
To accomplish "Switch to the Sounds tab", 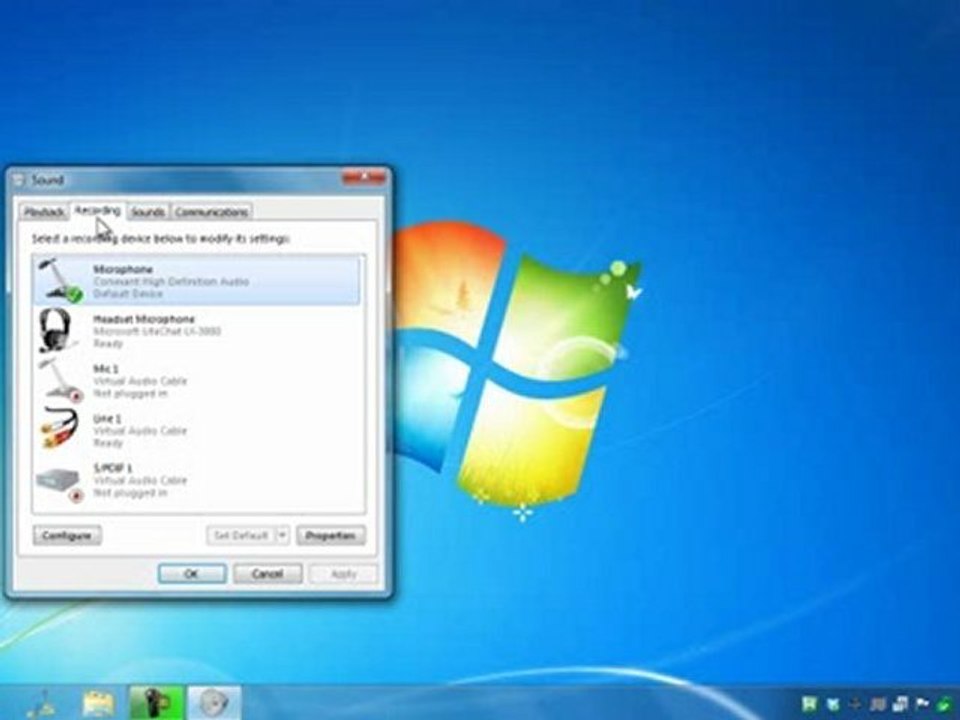I will (x=148, y=212).
